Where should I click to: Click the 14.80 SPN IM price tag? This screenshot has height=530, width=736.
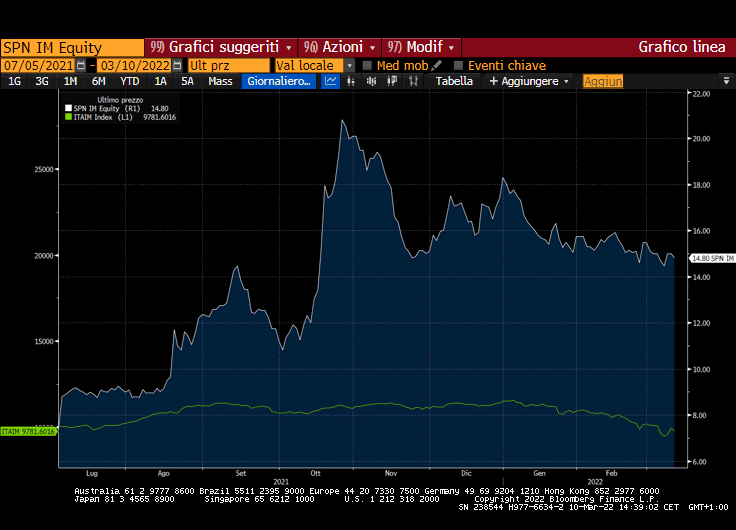712,258
